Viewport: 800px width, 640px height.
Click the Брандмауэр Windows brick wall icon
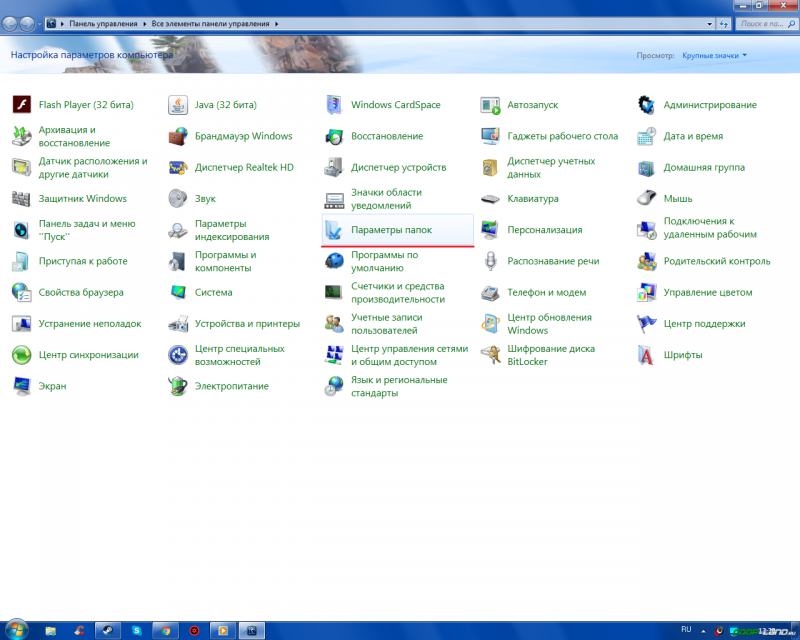pos(178,136)
